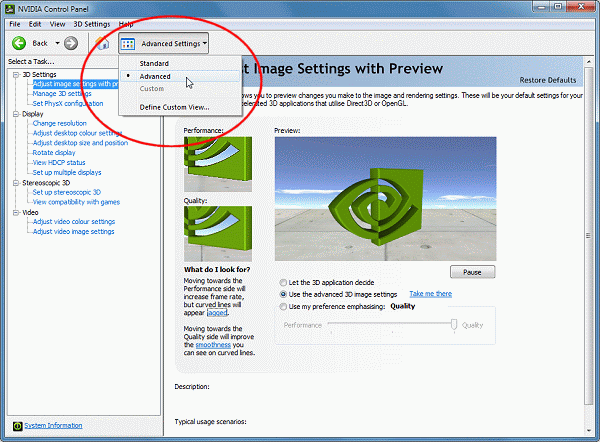This screenshot has width=600, height=442.
Task: Click the 'smoothness' help link
Action: (213, 345)
